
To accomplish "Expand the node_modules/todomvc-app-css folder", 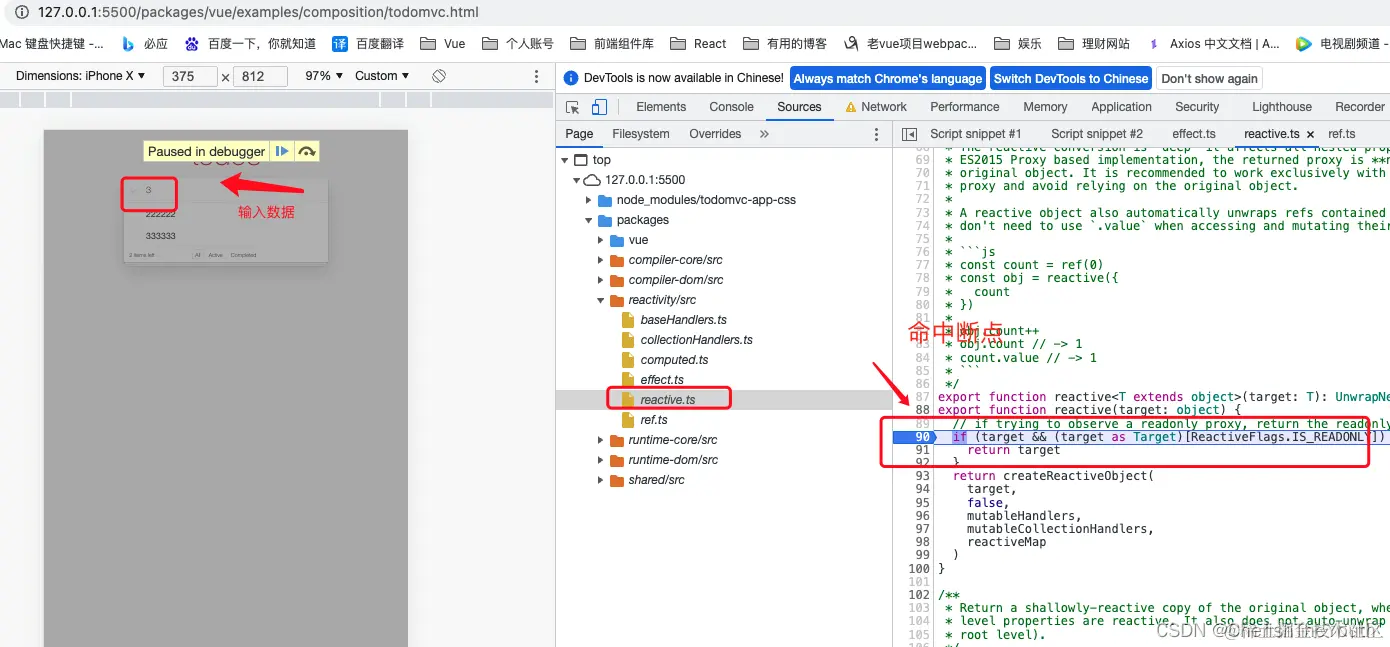I will (x=589, y=200).
